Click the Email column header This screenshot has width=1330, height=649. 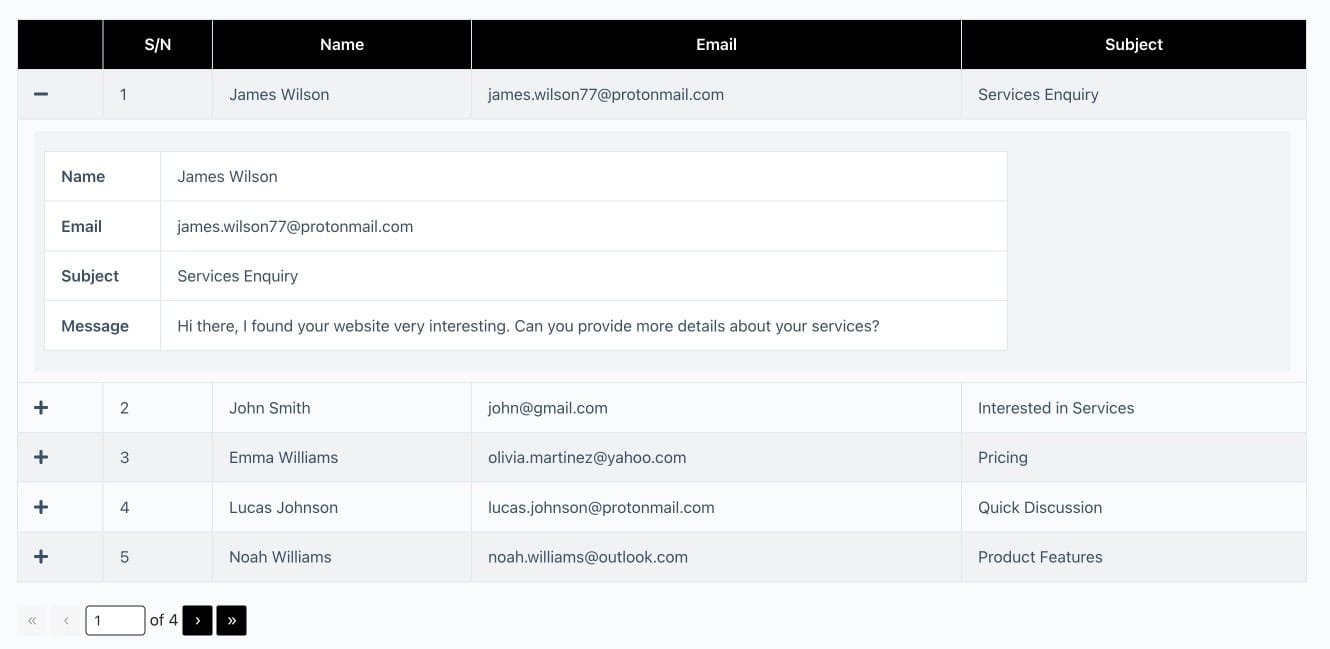click(x=716, y=44)
